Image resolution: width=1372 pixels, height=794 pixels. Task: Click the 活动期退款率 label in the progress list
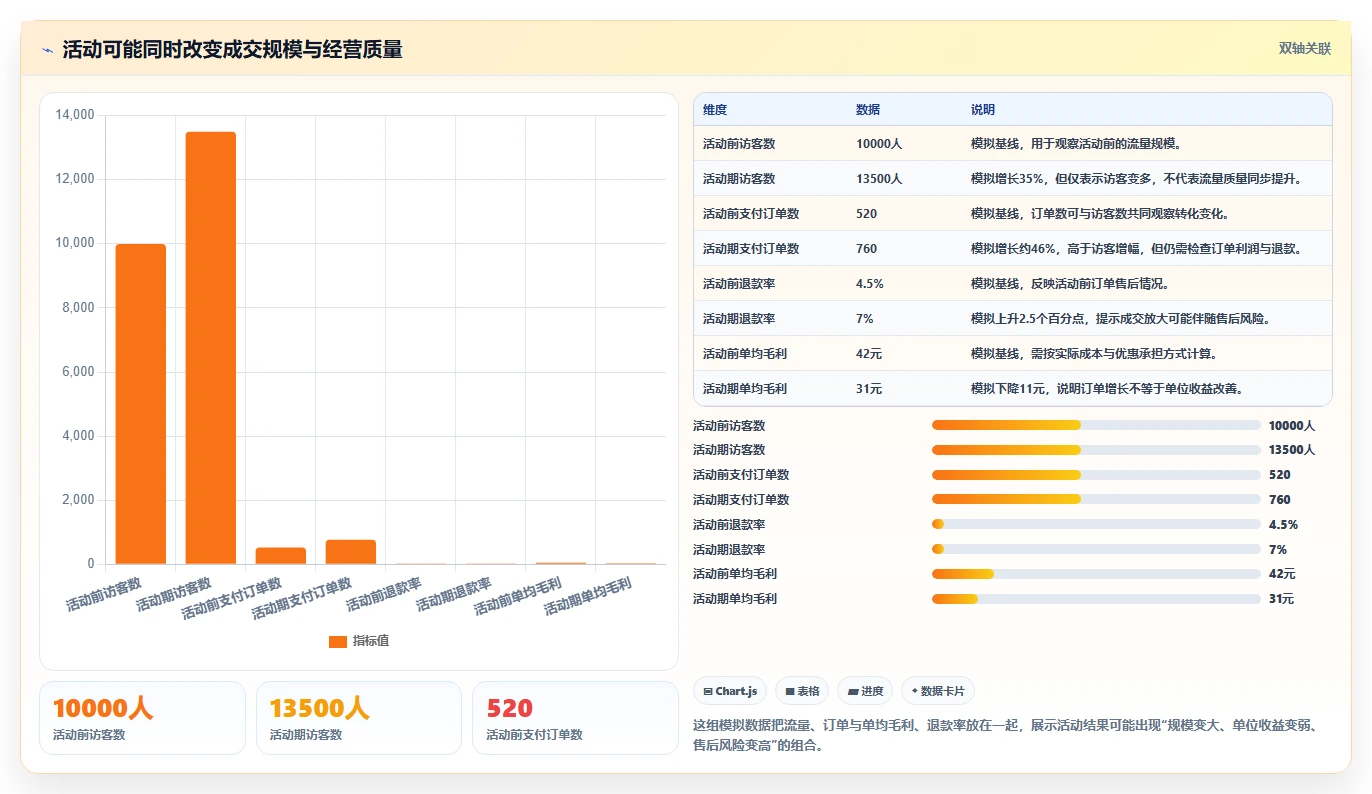pyautogui.click(x=729, y=549)
